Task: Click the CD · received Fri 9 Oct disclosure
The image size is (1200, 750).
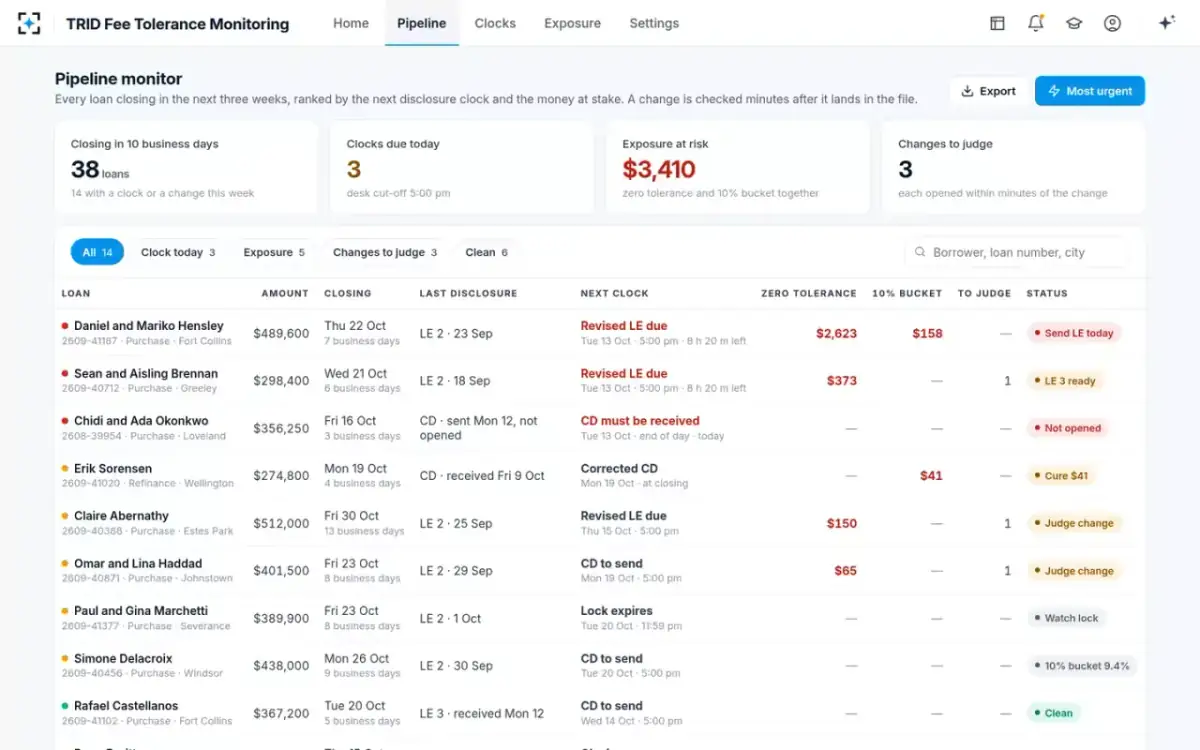Action: pos(482,476)
